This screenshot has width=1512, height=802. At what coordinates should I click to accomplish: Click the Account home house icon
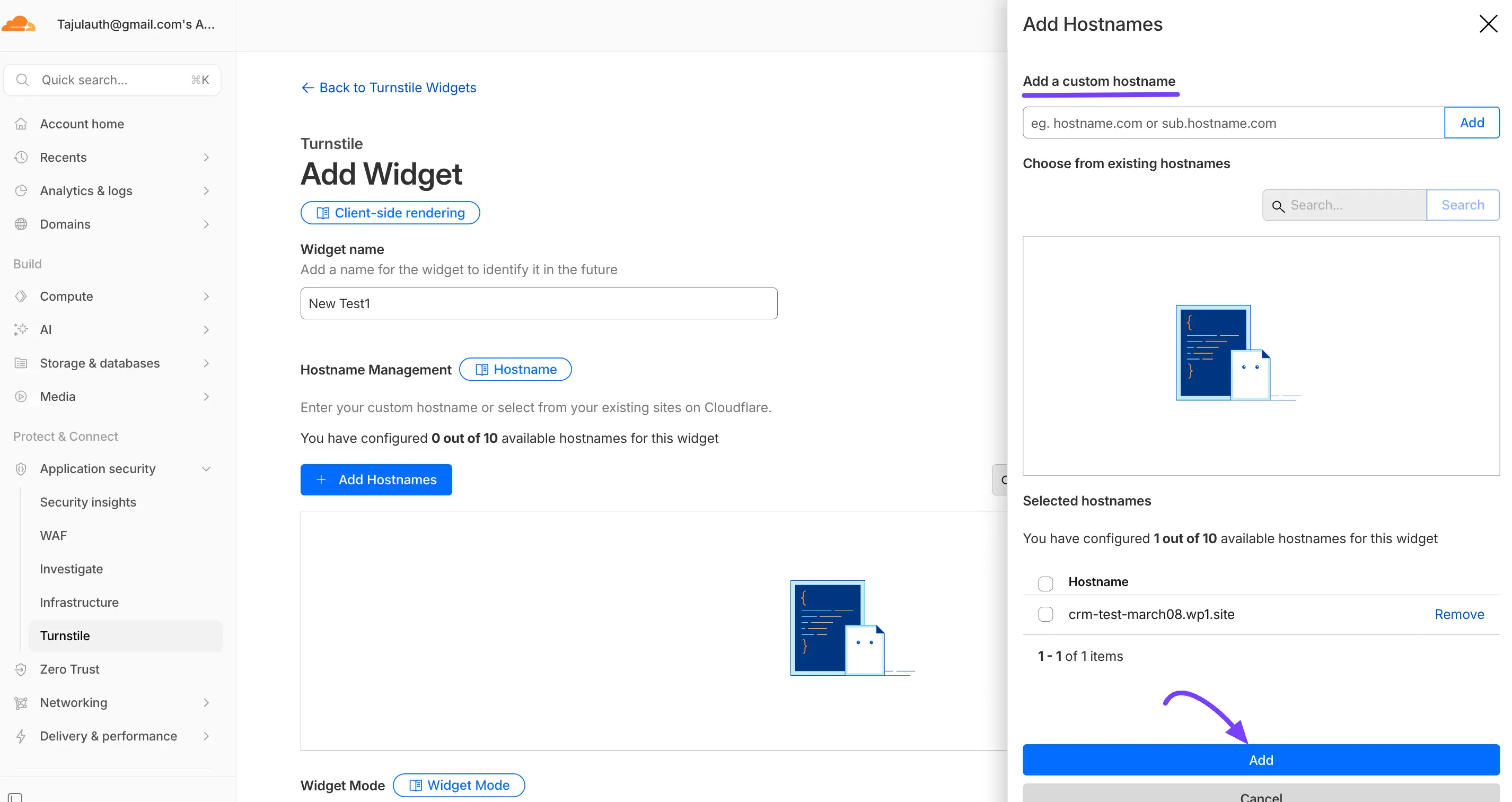(21, 124)
